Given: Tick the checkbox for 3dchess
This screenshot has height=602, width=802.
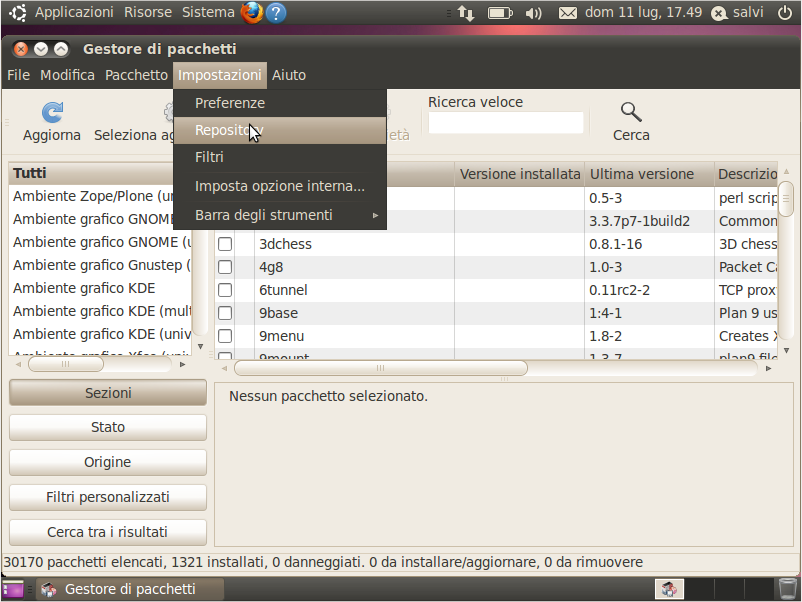Looking at the screenshot, I should (225, 244).
